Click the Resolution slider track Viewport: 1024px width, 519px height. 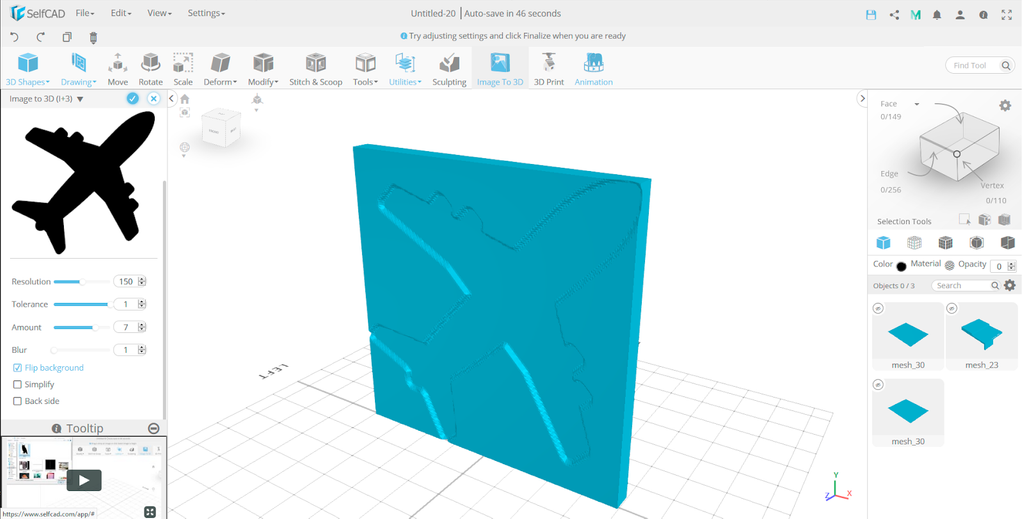[80, 282]
